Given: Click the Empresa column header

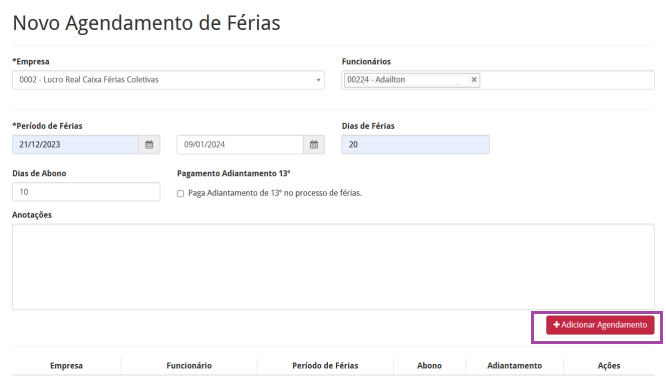Looking at the screenshot, I should tap(66, 365).
